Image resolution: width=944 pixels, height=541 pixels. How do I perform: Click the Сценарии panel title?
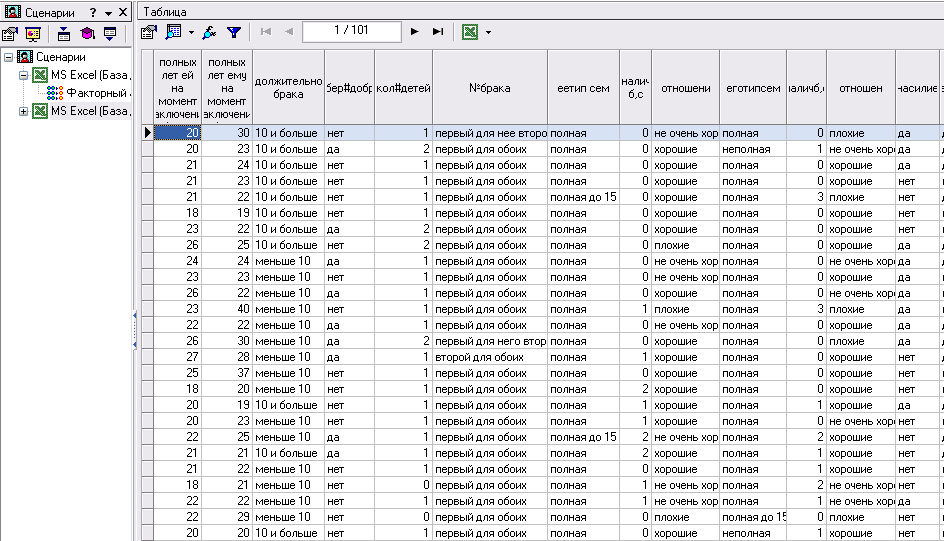coord(50,13)
